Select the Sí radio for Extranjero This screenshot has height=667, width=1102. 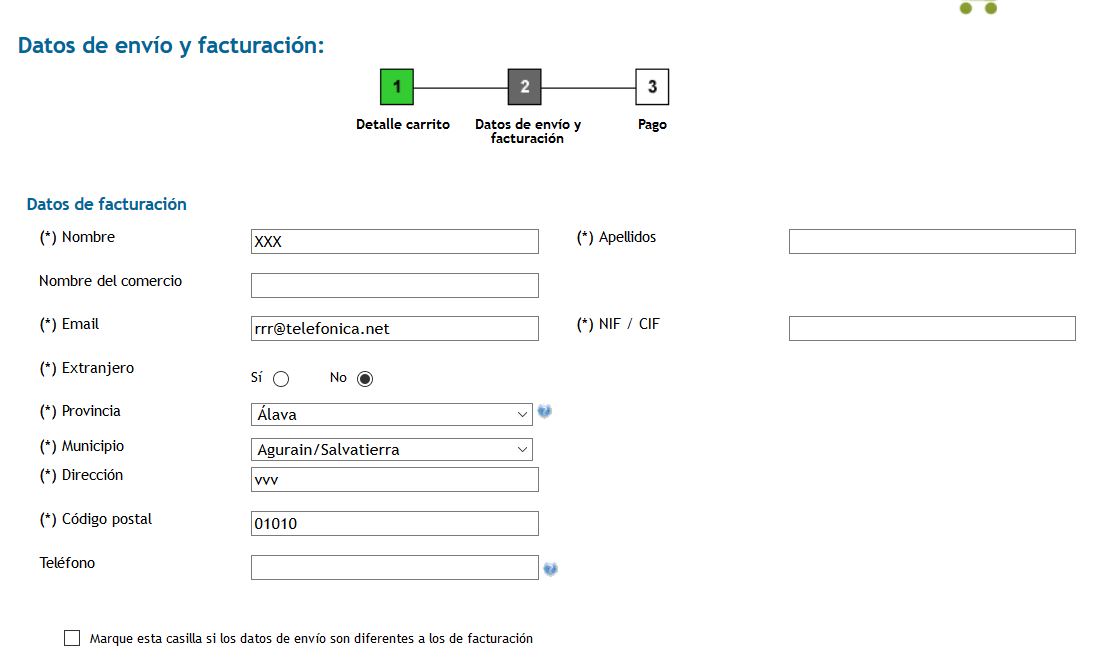click(281, 379)
